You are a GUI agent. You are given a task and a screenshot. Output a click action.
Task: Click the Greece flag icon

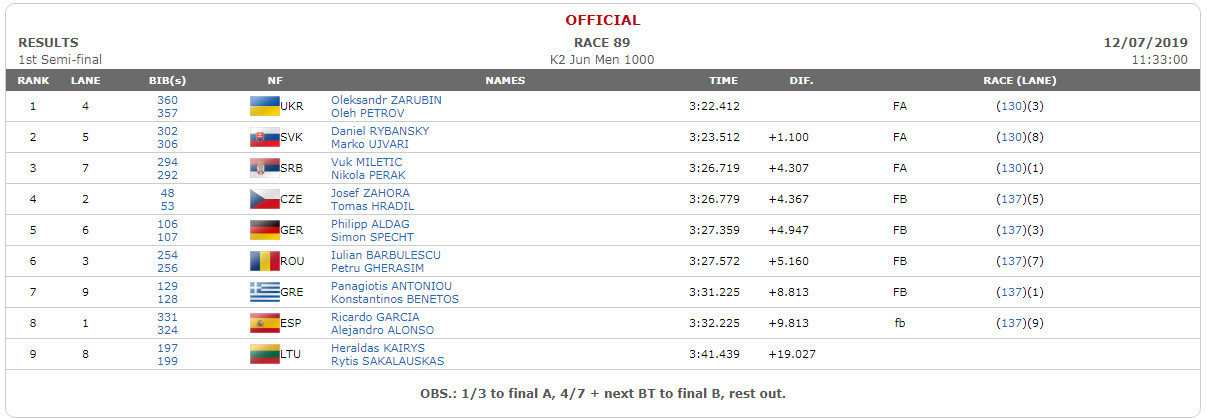(264, 293)
